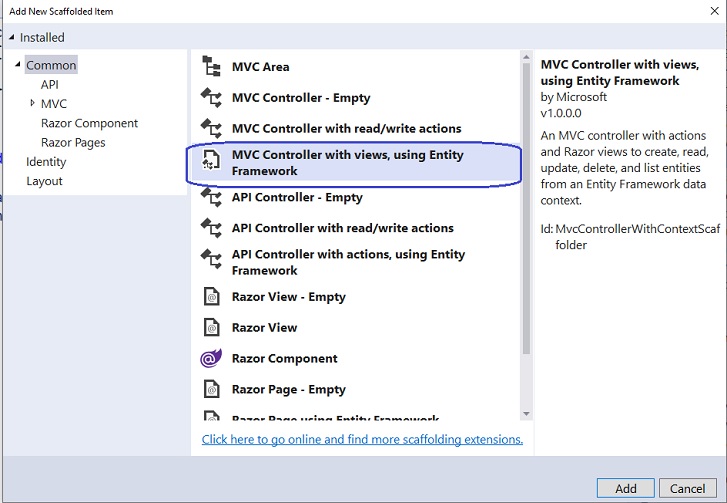This screenshot has height=503, width=727.
Task: Click API Controller with read/write actions icon
Action: [211, 229]
